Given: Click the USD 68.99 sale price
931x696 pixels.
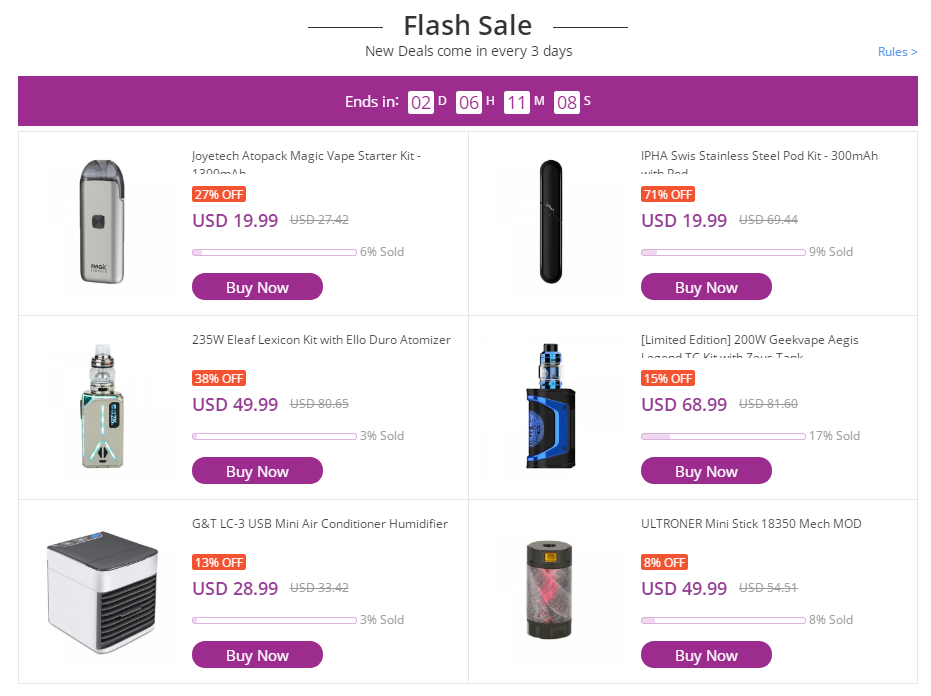Looking at the screenshot, I should click(x=684, y=404).
